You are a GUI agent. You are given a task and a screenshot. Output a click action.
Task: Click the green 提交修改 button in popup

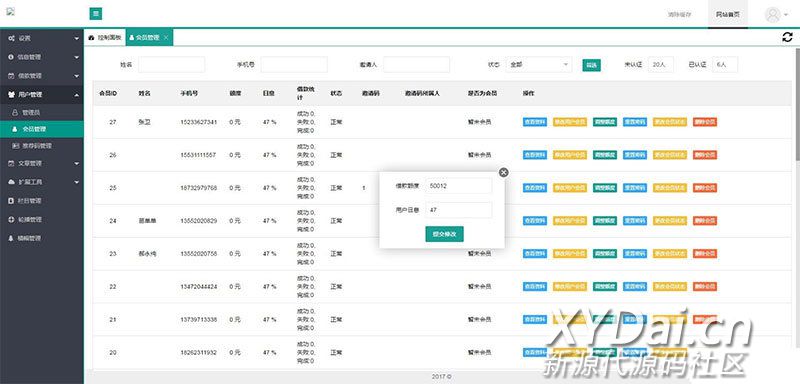tap(444, 234)
